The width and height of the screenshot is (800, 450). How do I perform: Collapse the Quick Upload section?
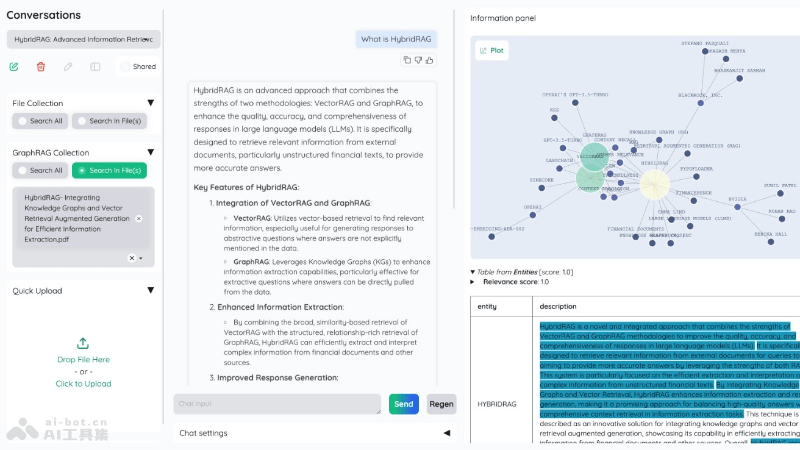coord(150,291)
